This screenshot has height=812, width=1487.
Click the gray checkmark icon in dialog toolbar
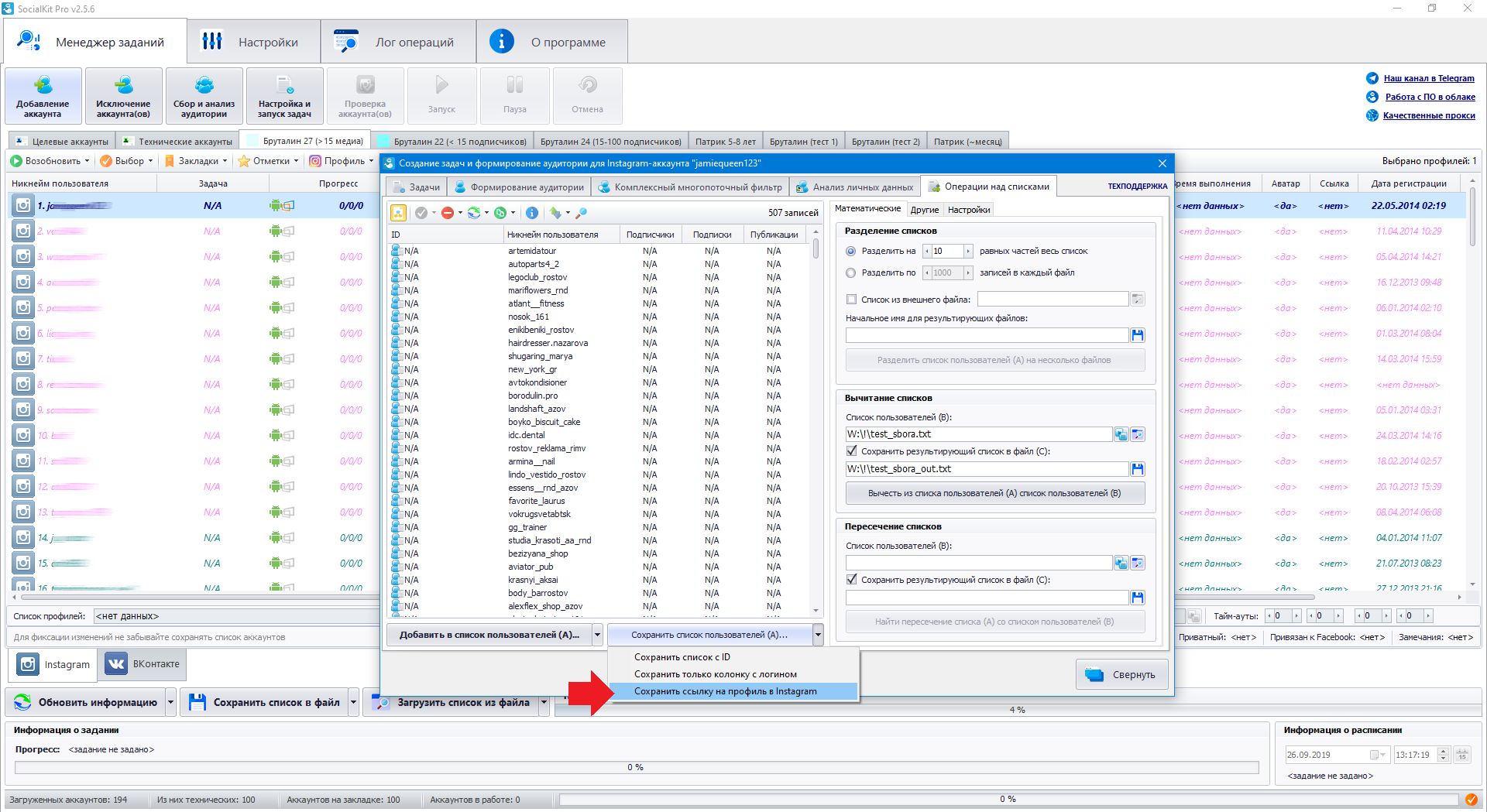tap(421, 213)
